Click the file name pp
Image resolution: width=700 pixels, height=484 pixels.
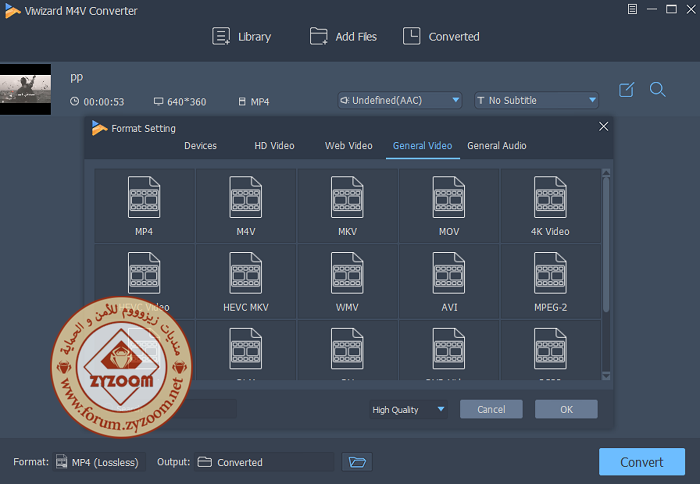[76, 78]
